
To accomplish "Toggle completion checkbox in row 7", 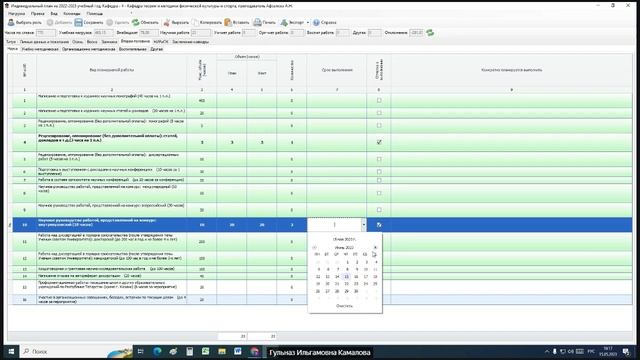I will click(x=379, y=180).
